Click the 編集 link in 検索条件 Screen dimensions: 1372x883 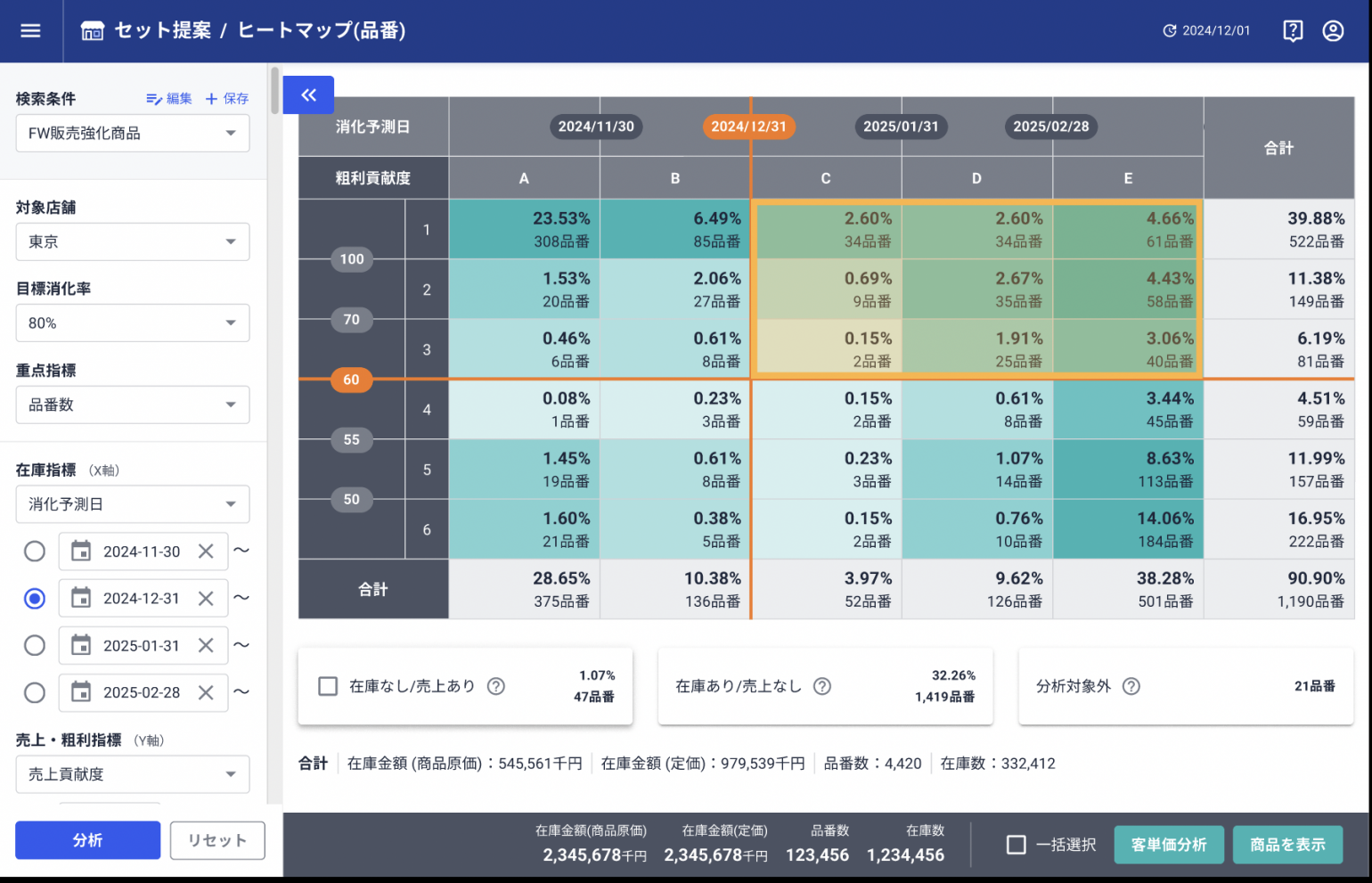click(x=169, y=99)
